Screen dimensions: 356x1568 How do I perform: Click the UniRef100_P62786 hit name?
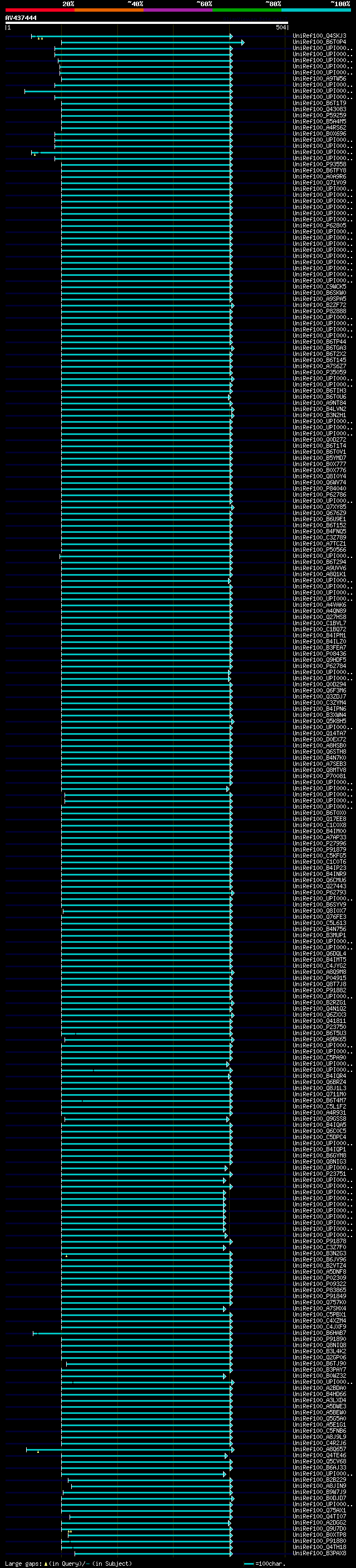tap(319, 495)
